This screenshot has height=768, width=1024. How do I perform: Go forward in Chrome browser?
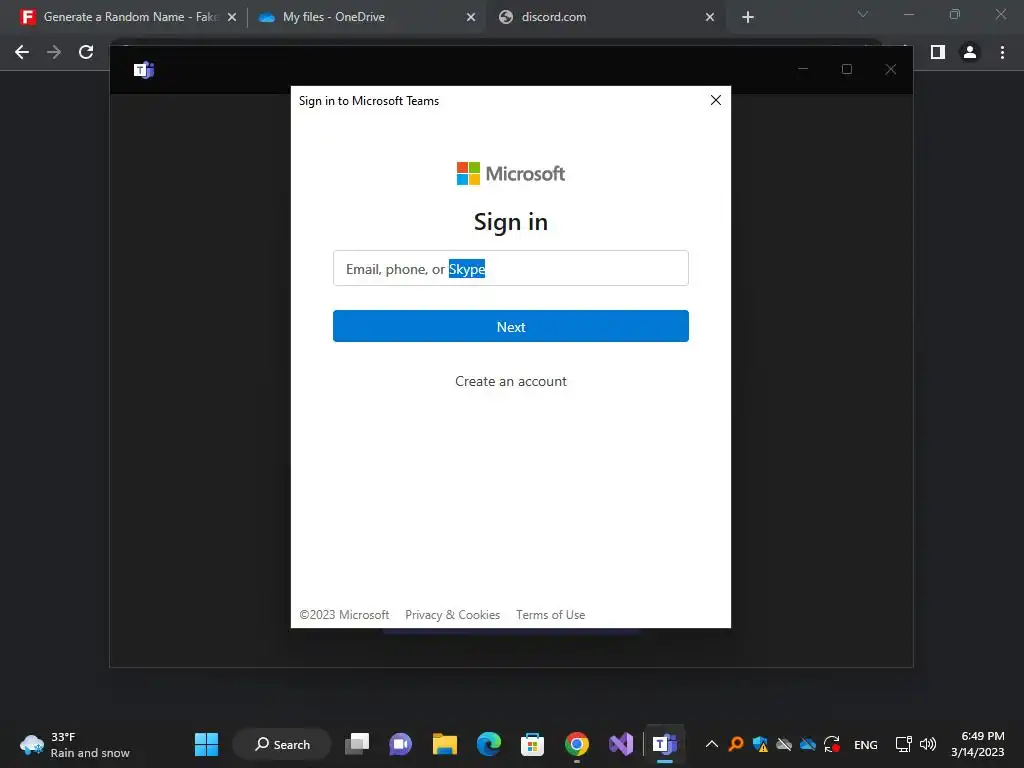54,52
